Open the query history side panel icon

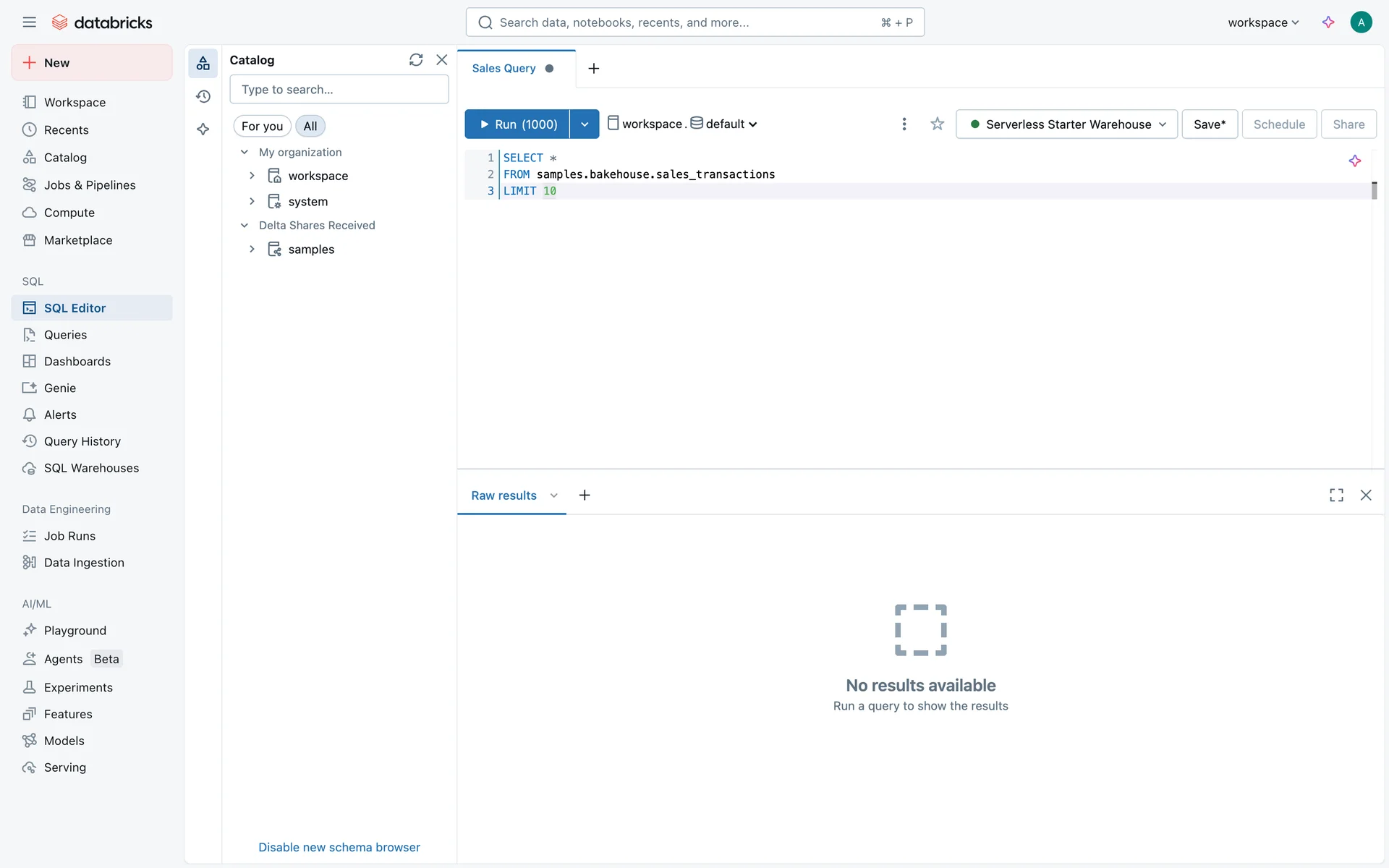pyautogui.click(x=203, y=96)
